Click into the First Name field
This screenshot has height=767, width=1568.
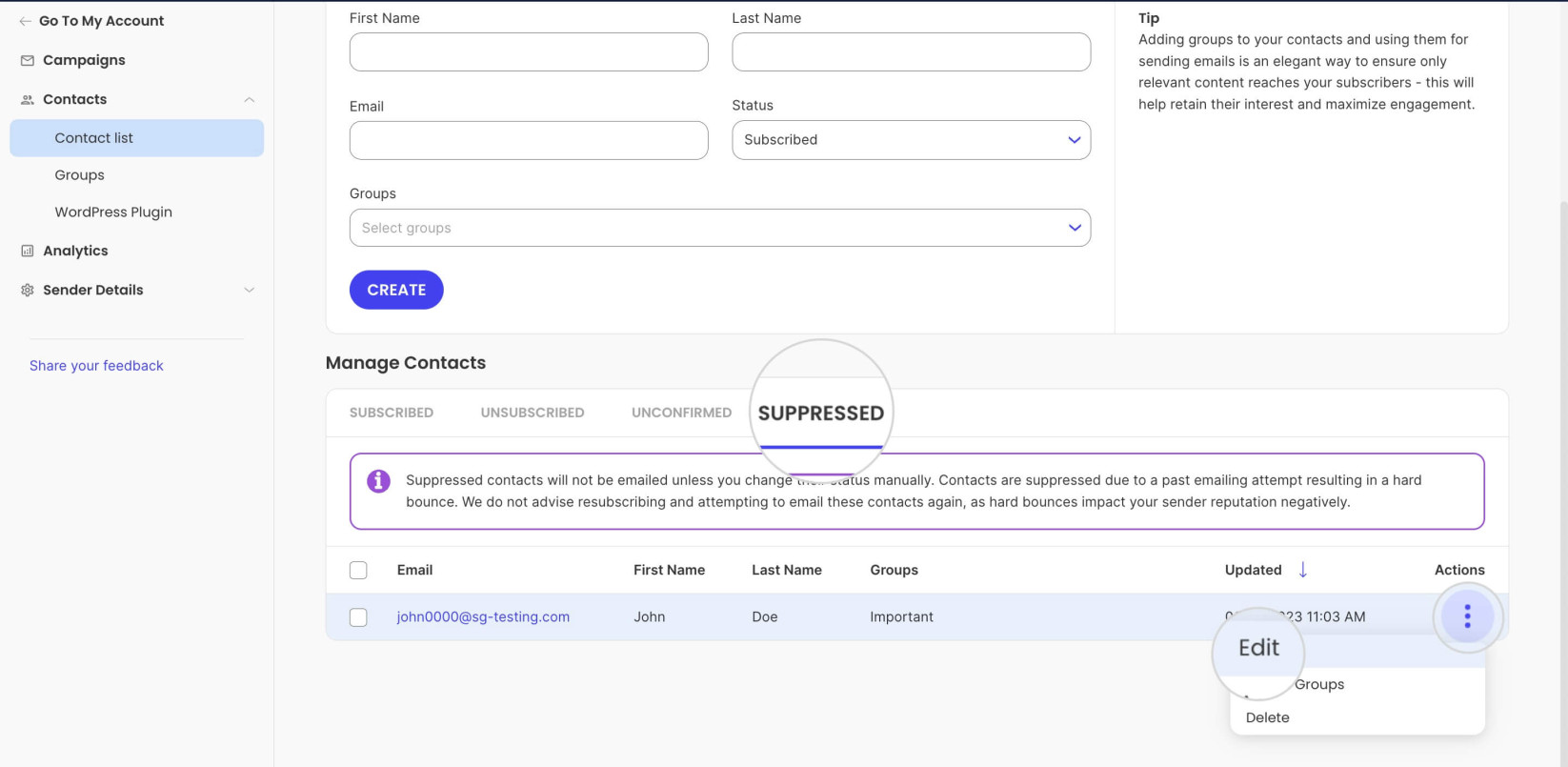click(529, 51)
